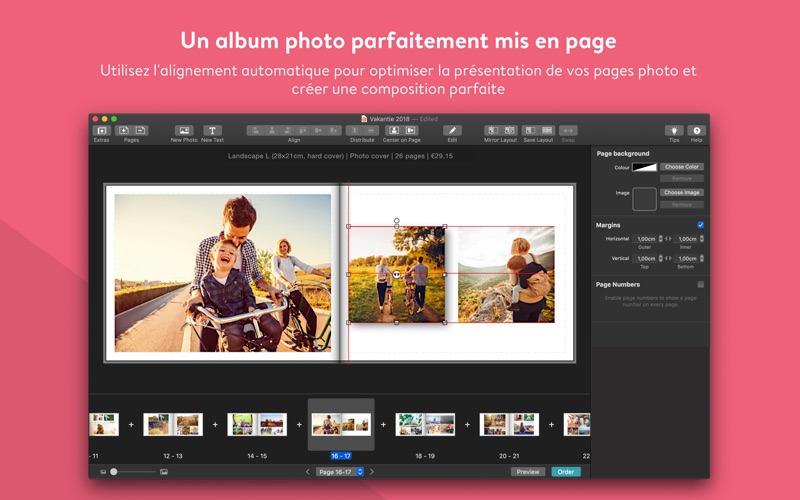
Task: Select the pages 14 - 15 thumbnail
Action: [x=257, y=424]
